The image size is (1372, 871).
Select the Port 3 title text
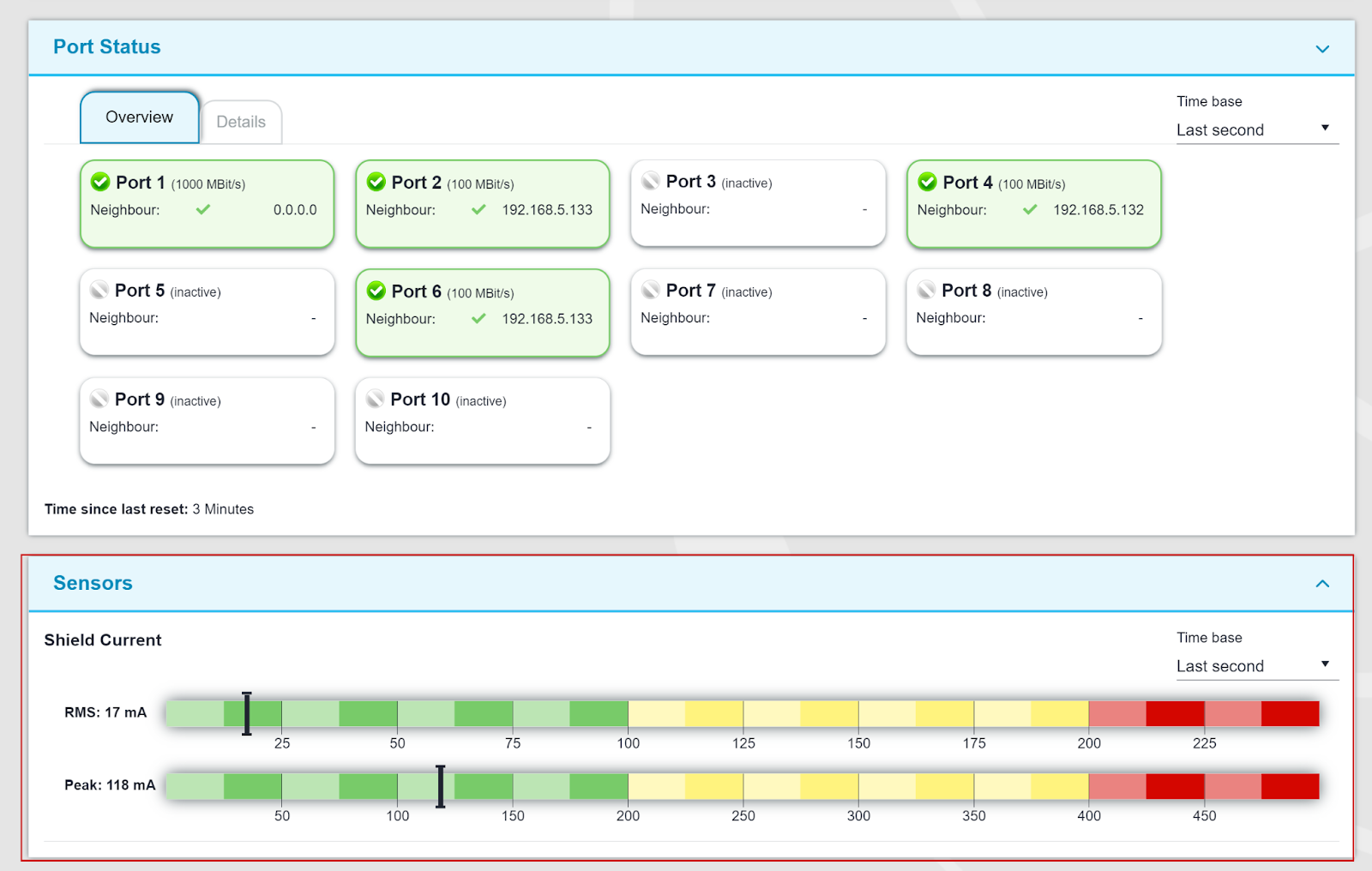(691, 182)
